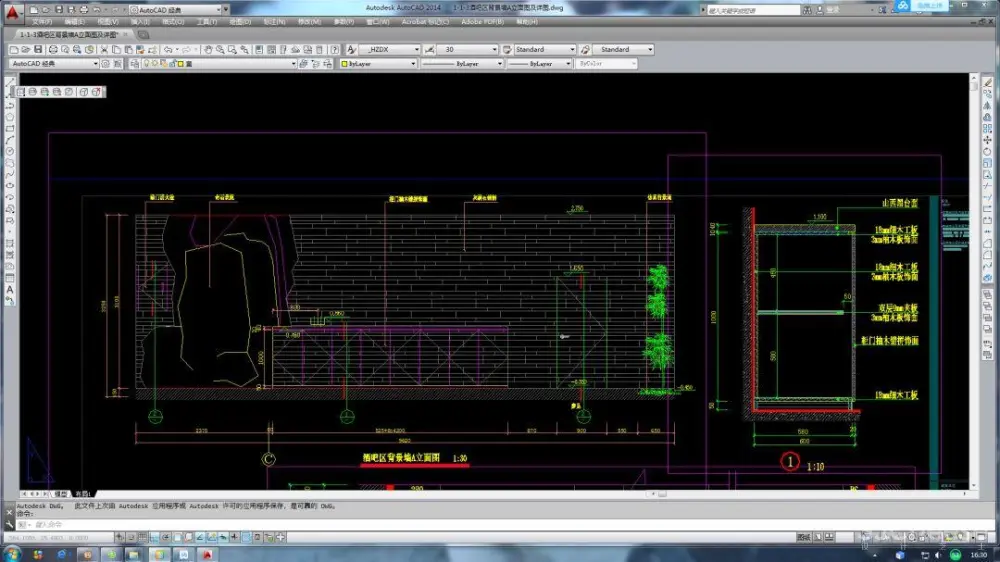
Task: Switch to the 模型 model tab
Action: (61, 494)
